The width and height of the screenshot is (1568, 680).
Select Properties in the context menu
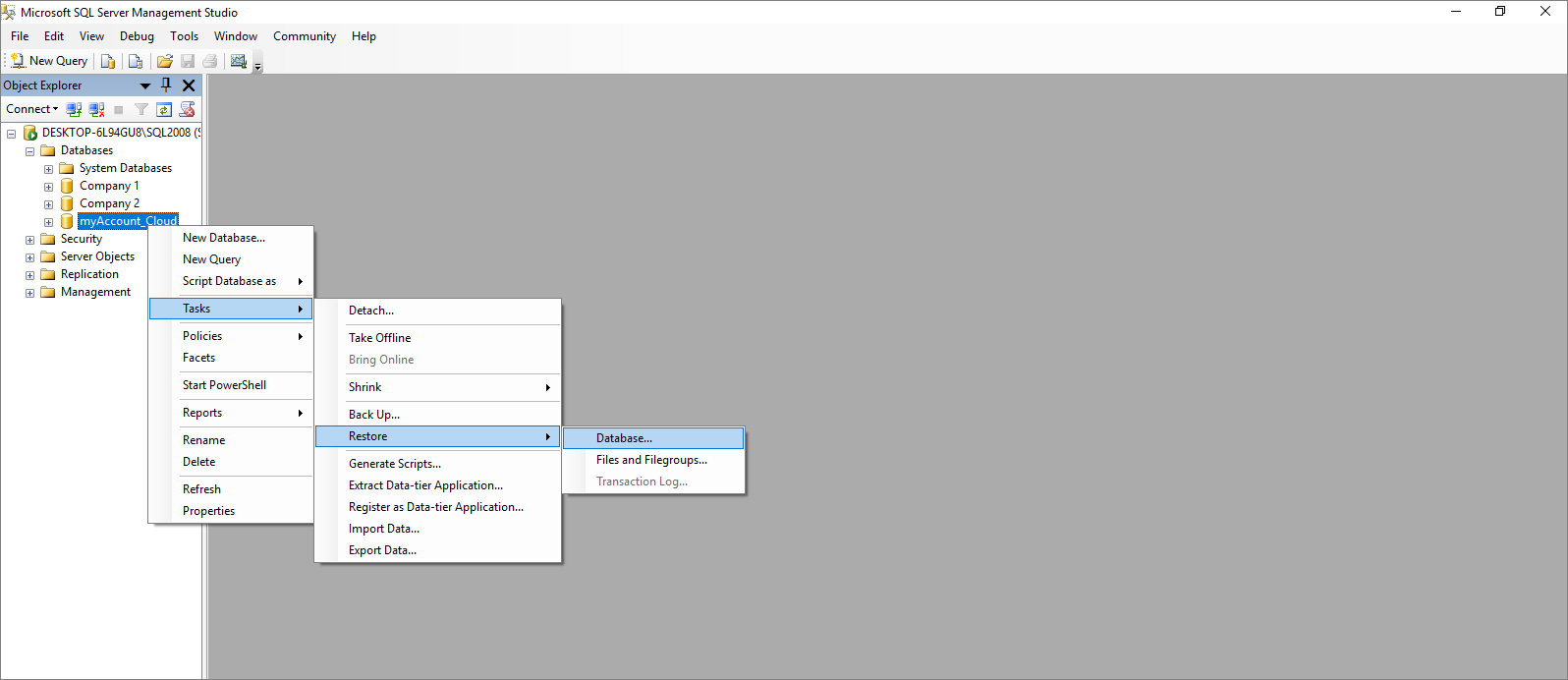point(231,511)
